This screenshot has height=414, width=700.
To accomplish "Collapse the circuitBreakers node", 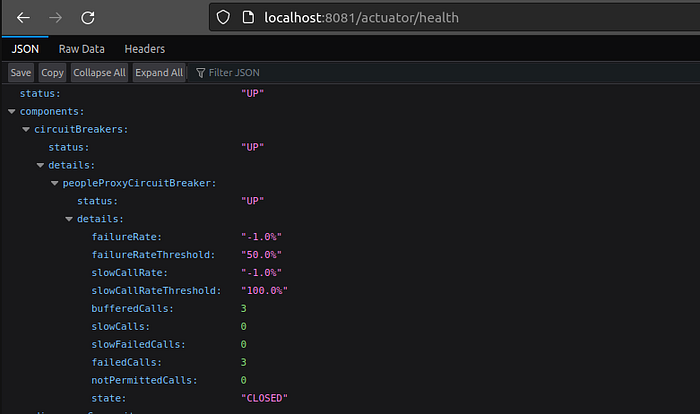I will pyautogui.click(x=26, y=129).
